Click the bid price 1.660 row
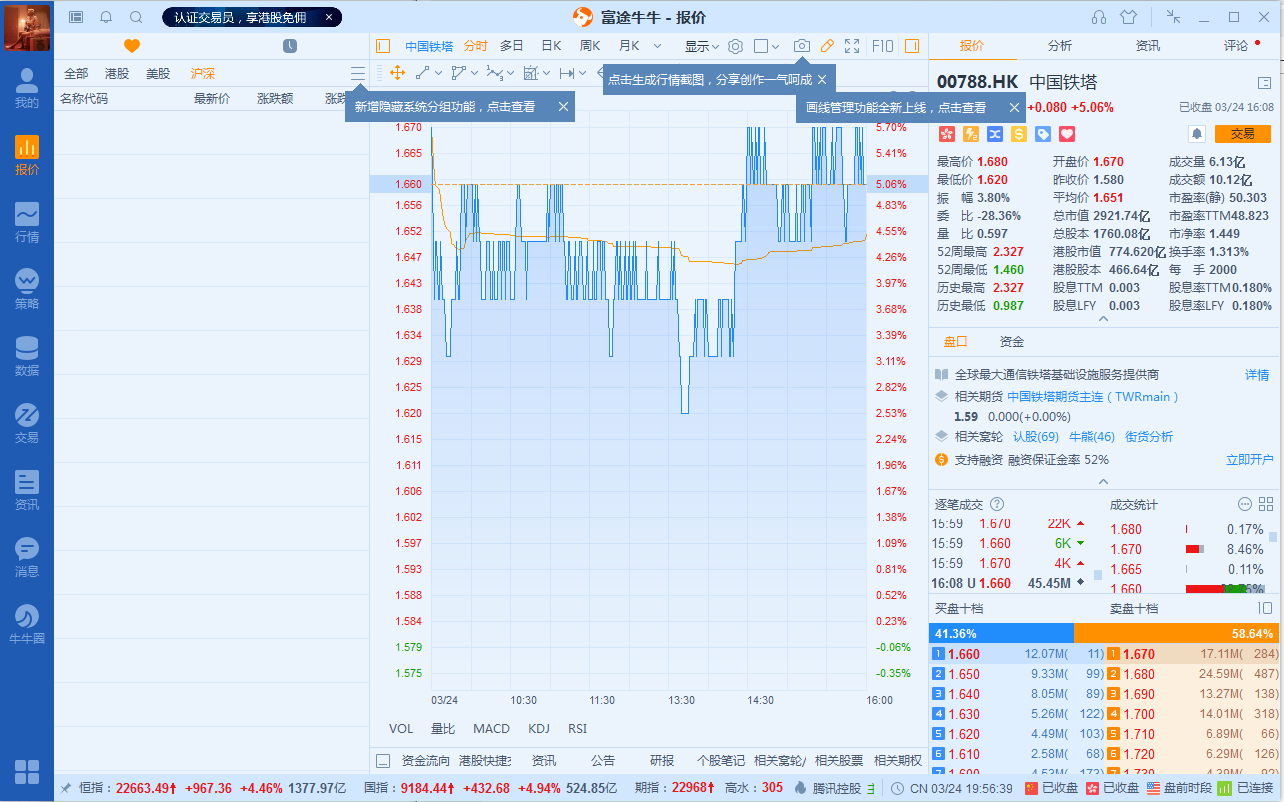Screen dimensions: 1284x802 click(x=1016, y=654)
